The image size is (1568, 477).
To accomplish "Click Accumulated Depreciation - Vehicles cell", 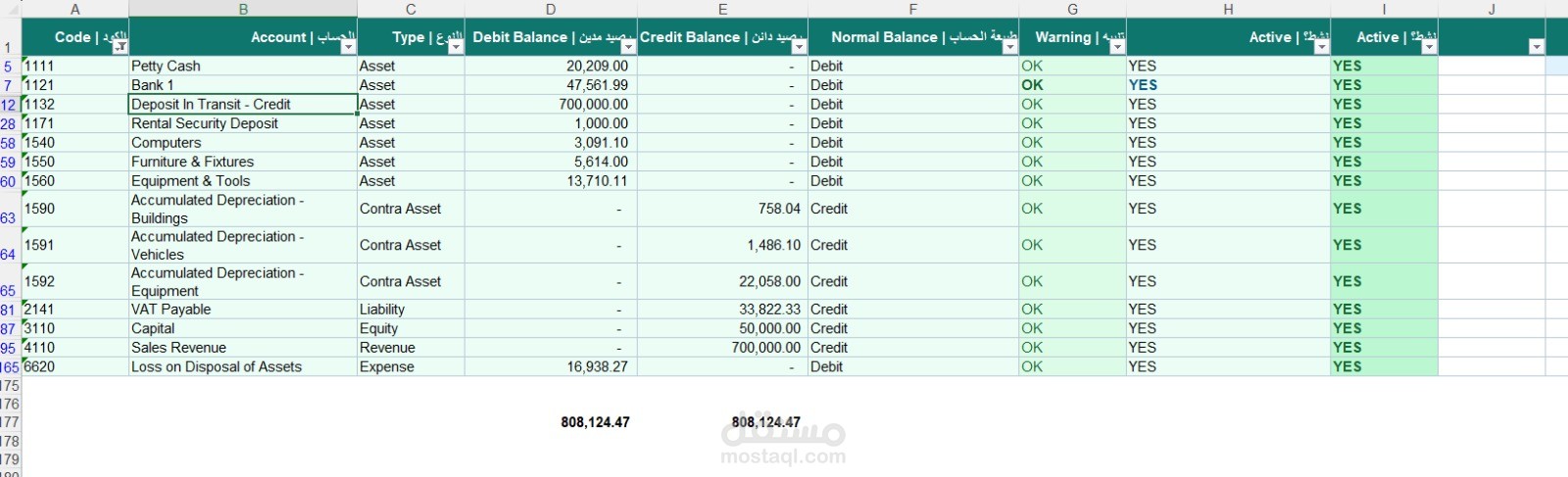I will (x=243, y=245).
